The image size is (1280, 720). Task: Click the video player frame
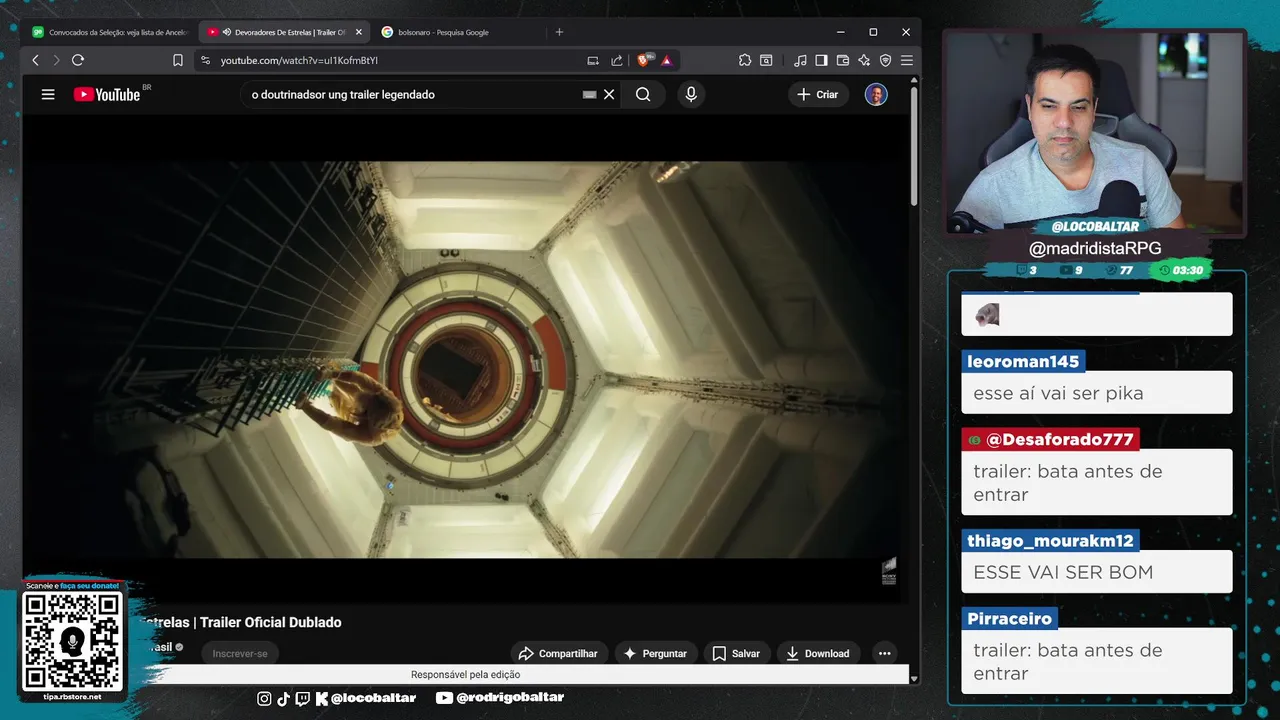point(466,360)
